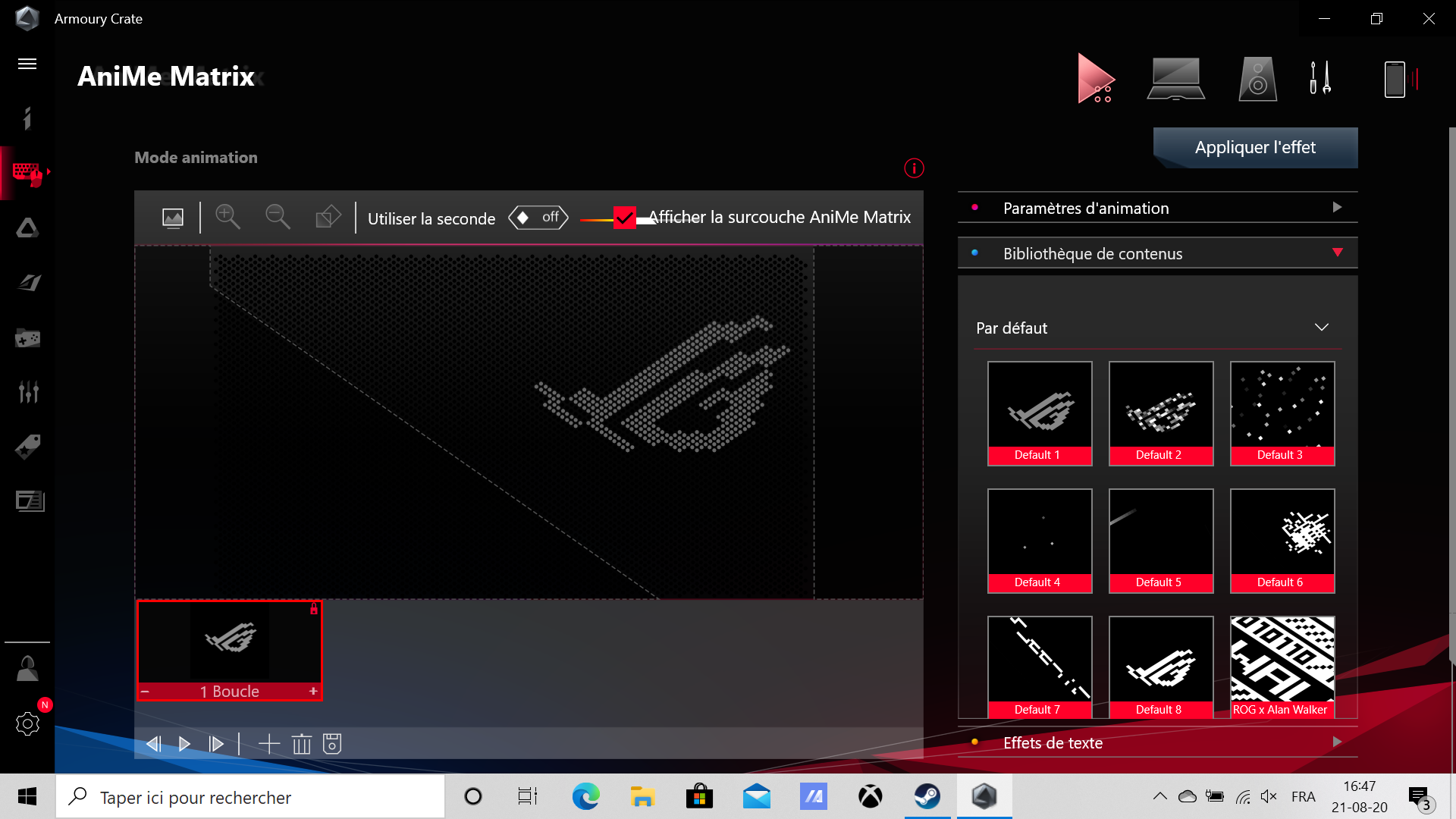Decrease loop count with minus
The image size is (1456, 819).
click(x=145, y=692)
